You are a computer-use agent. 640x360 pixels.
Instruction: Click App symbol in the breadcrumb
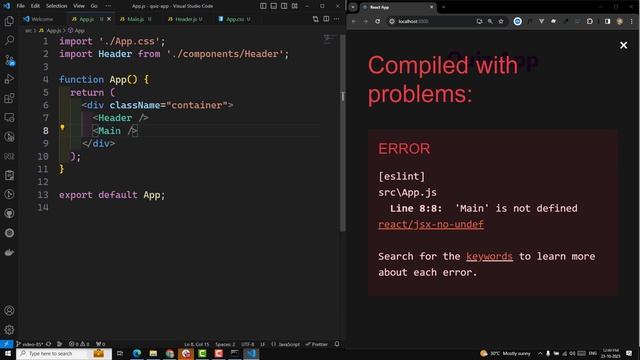pos(76,30)
